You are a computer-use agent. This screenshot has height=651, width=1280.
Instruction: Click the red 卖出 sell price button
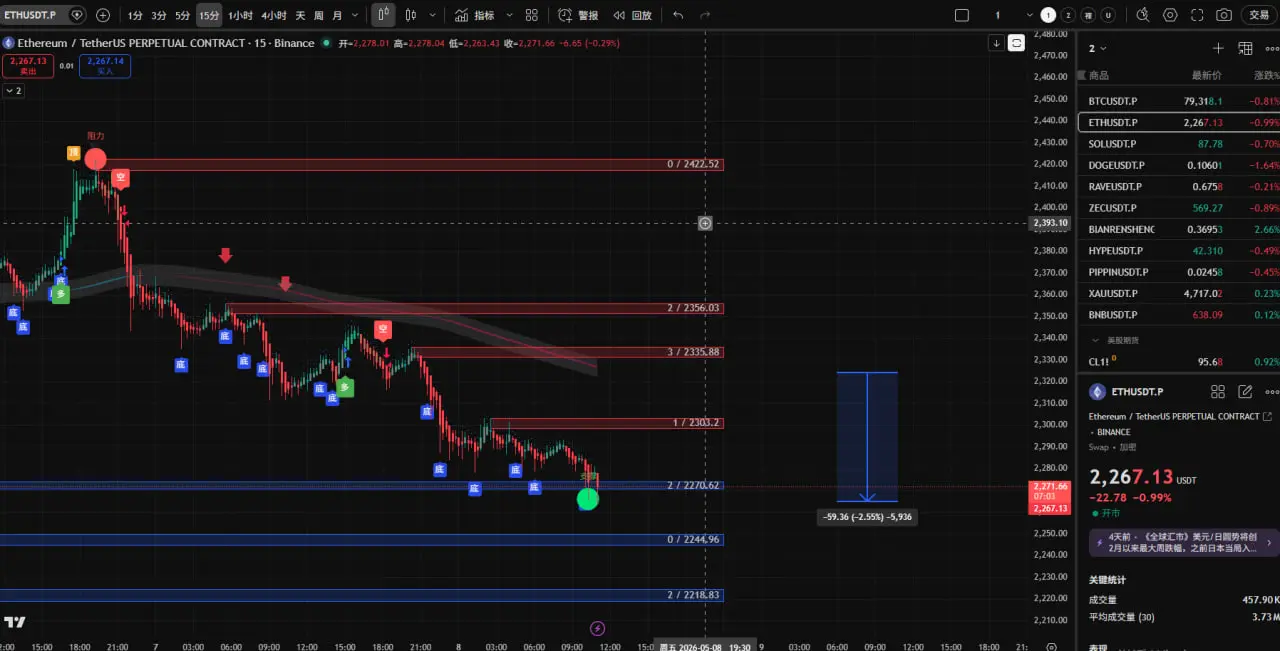click(28, 65)
